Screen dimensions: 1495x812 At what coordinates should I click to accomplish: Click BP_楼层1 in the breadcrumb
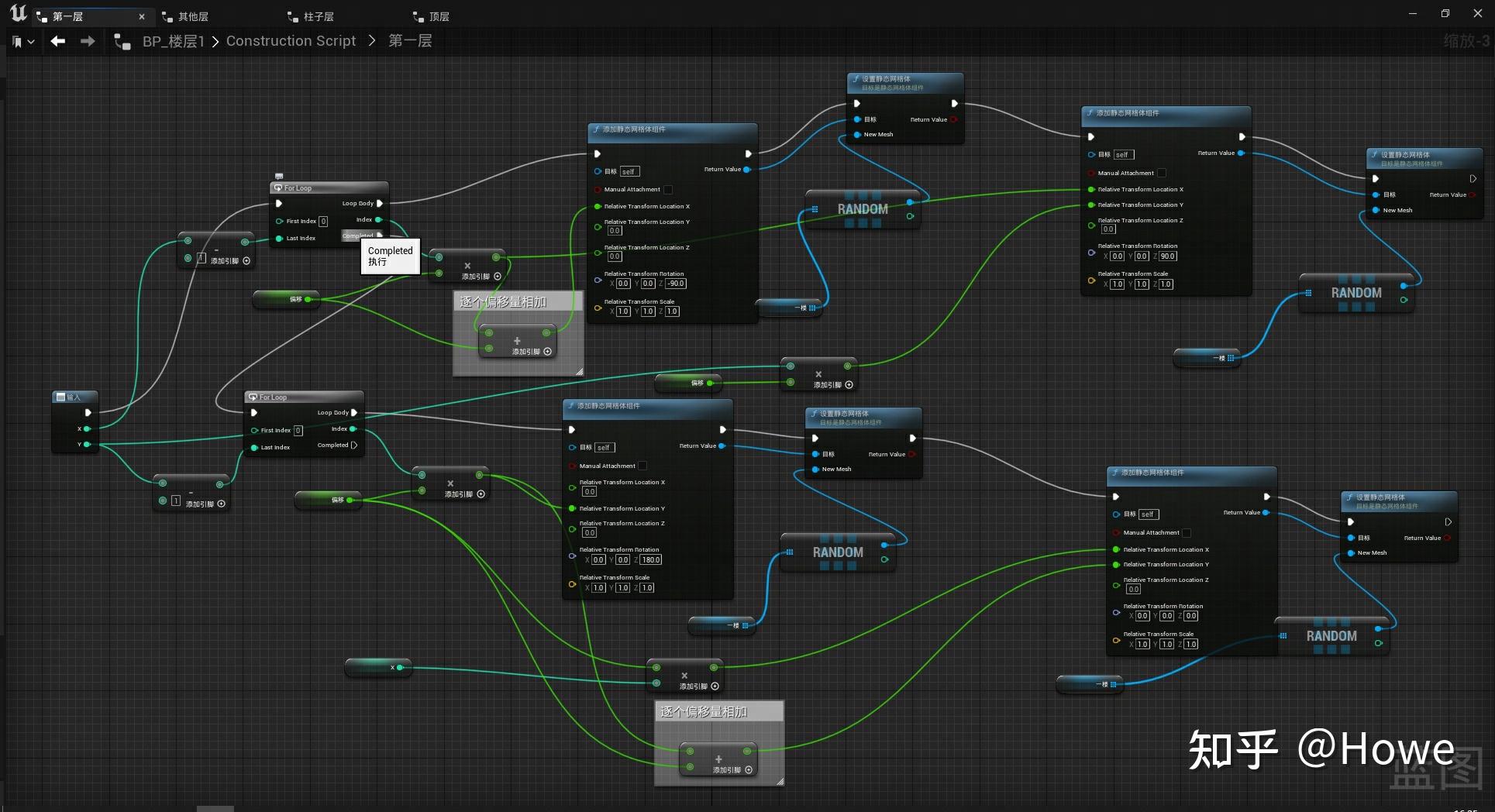pos(173,41)
